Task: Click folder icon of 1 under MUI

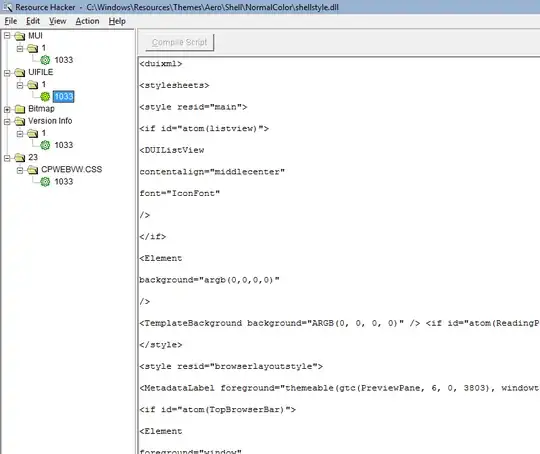Action: click(33, 48)
